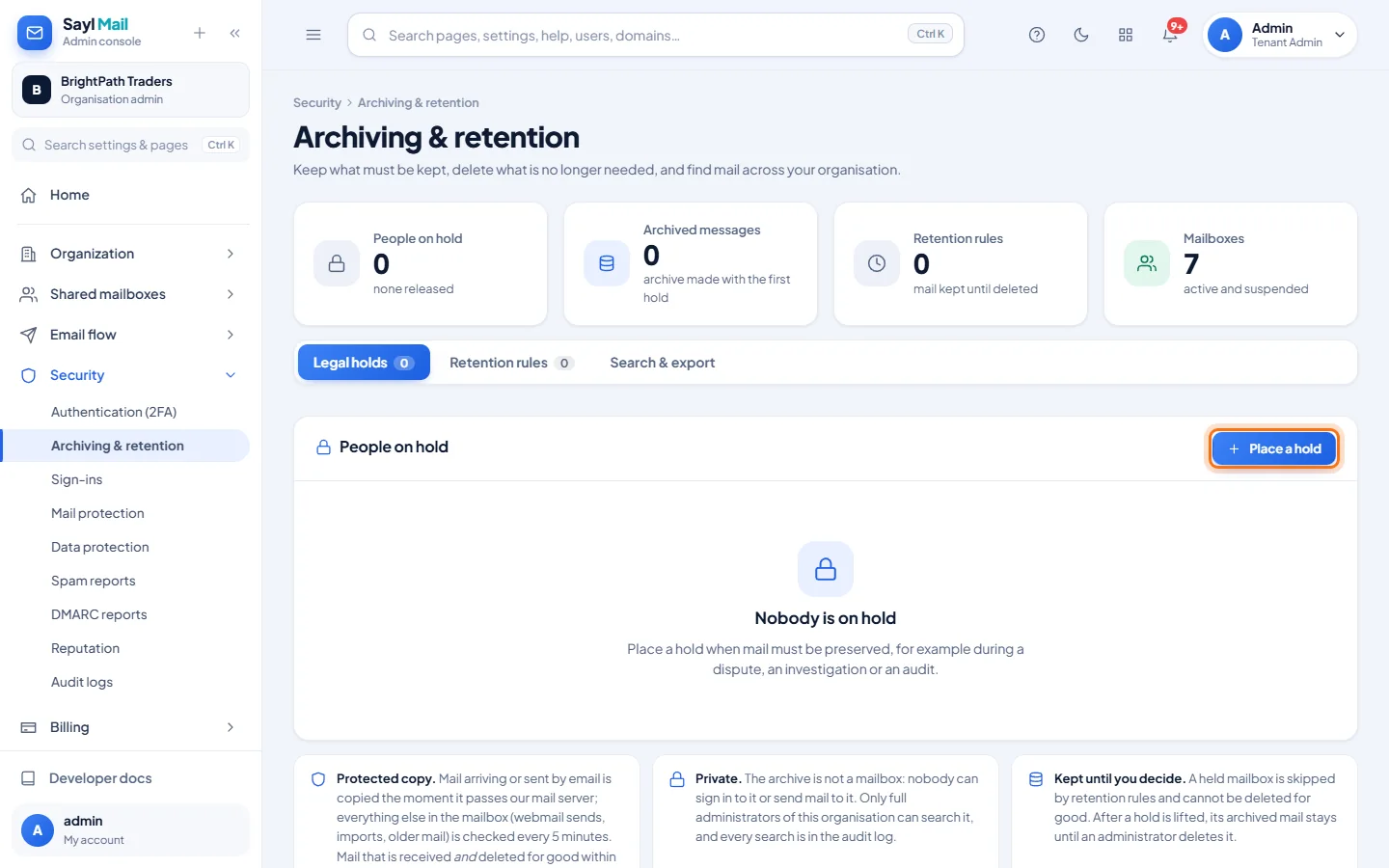Image resolution: width=1389 pixels, height=868 pixels.
Task: Click the Security shield icon in sidebar
Action: click(29, 375)
